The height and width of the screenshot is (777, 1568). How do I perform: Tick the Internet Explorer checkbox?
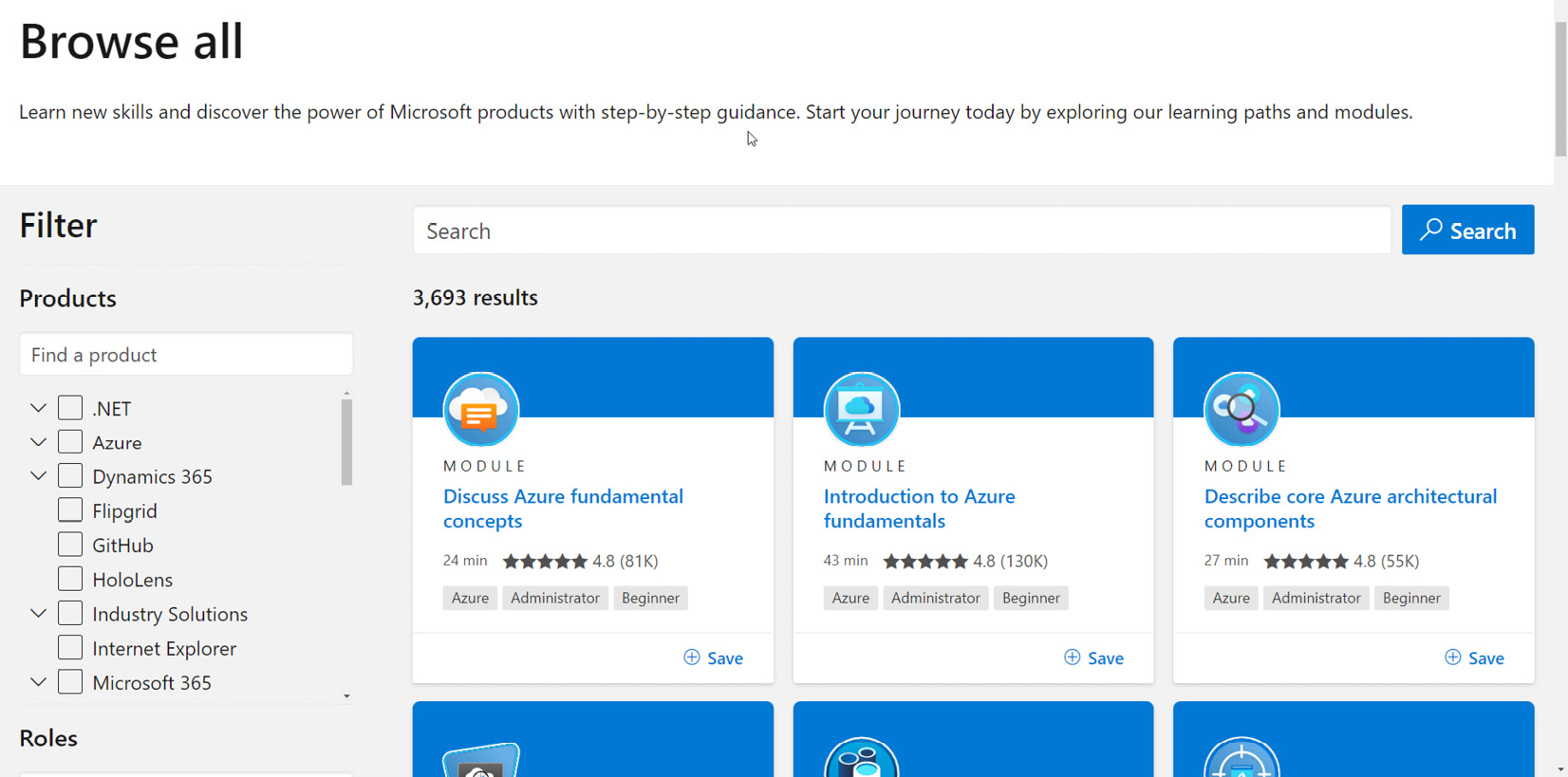click(70, 648)
